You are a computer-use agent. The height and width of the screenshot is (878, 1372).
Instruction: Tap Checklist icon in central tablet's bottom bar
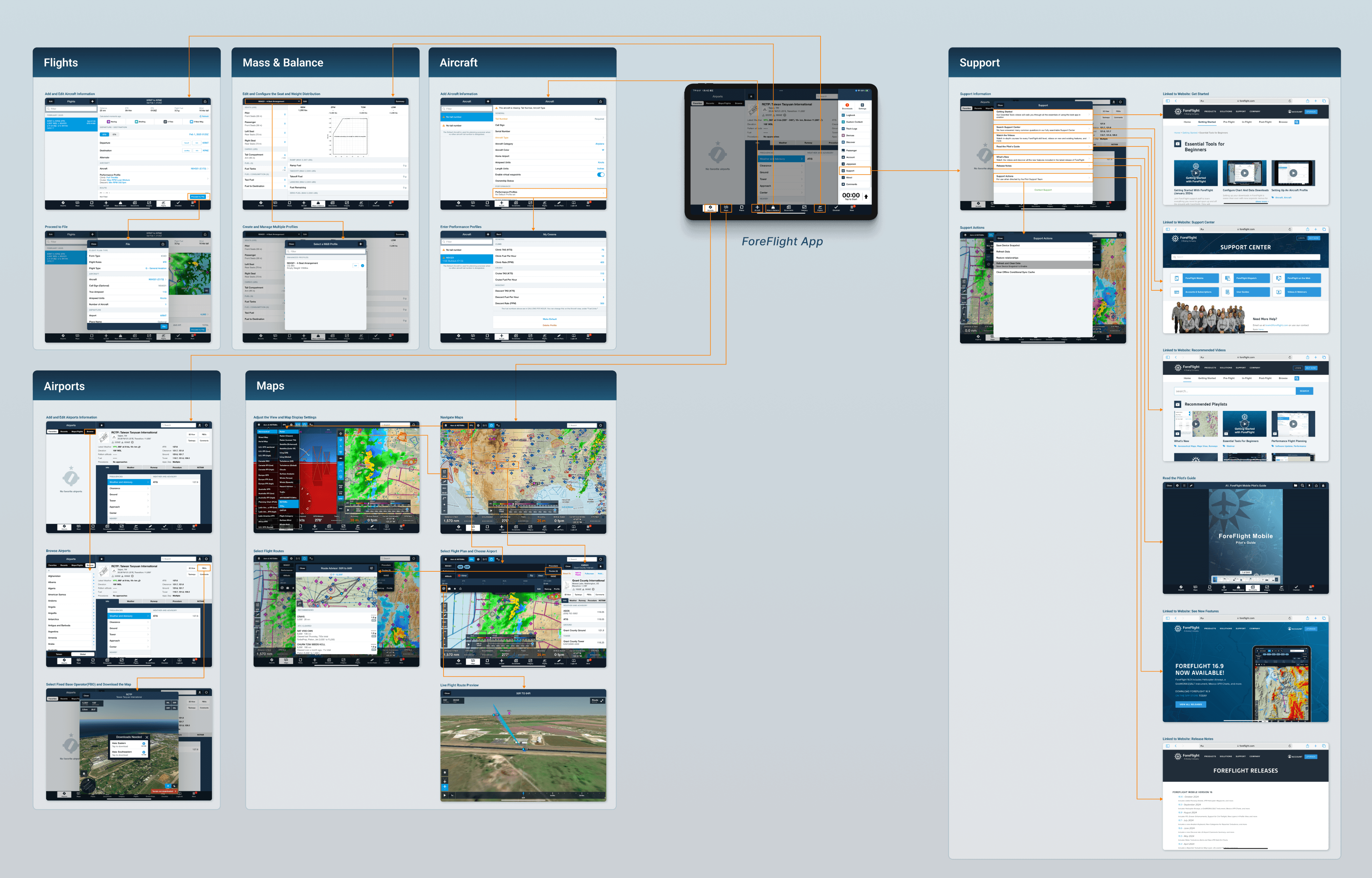tap(836, 208)
